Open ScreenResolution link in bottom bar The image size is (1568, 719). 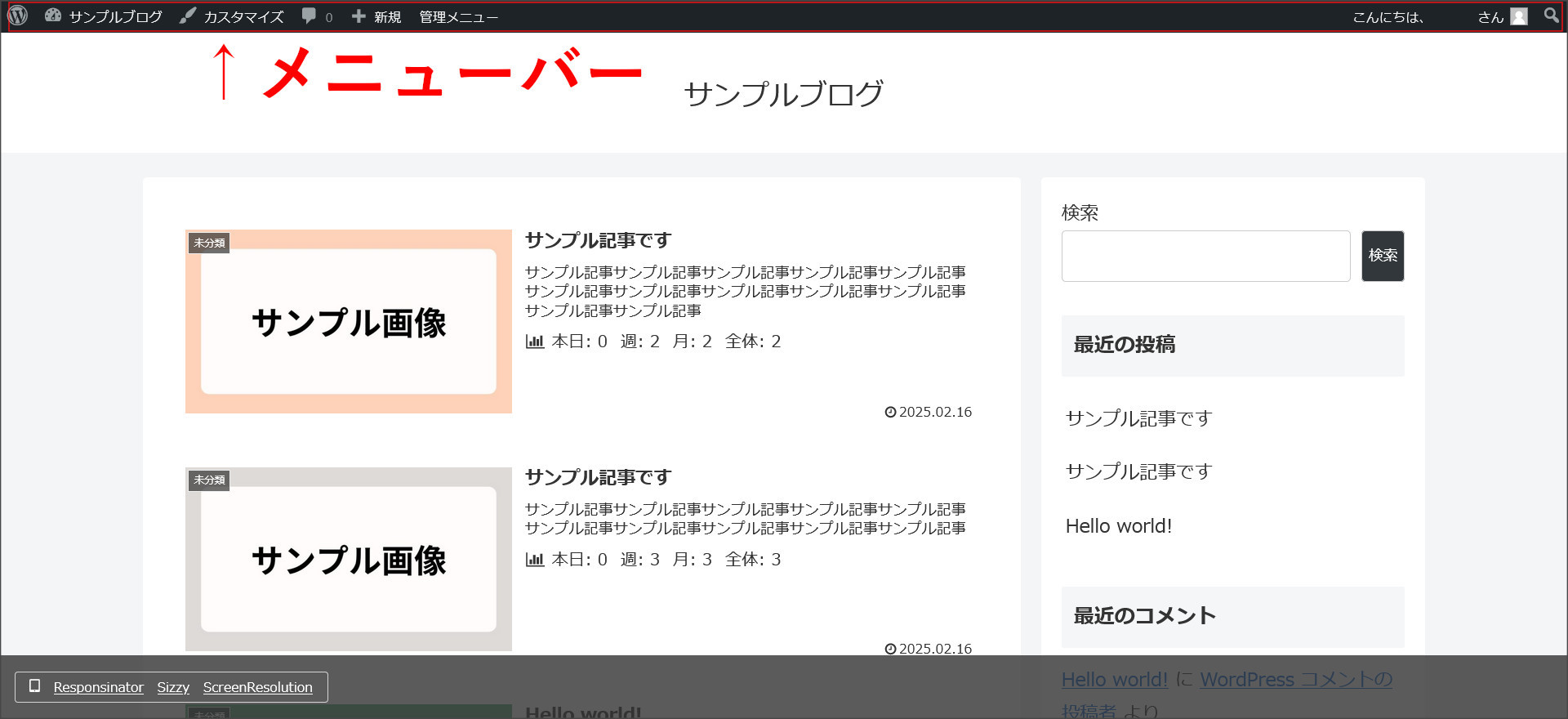[257, 687]
